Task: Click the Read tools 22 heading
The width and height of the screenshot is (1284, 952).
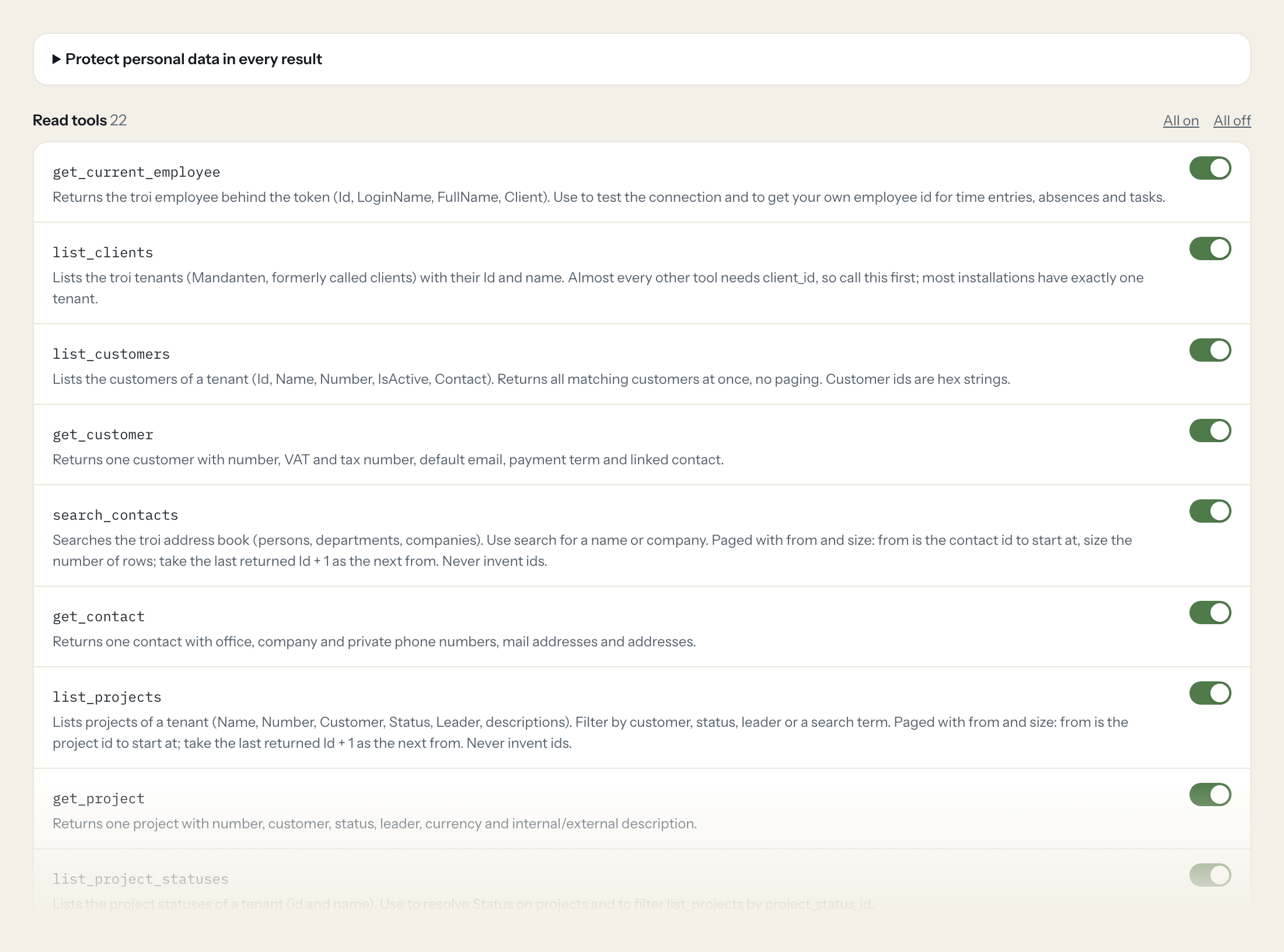Action: coord(79,120)
